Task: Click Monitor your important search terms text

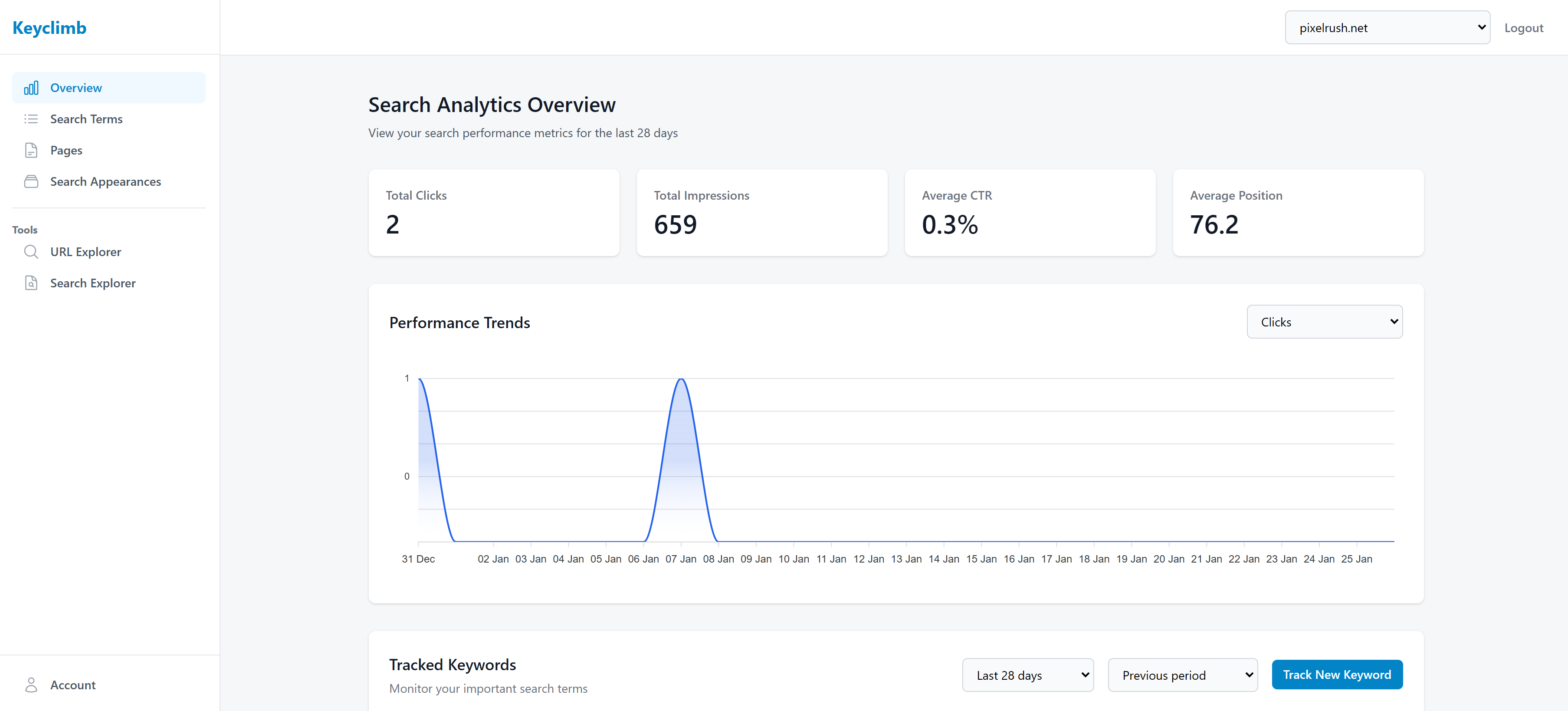Action: tap(488, 688)
